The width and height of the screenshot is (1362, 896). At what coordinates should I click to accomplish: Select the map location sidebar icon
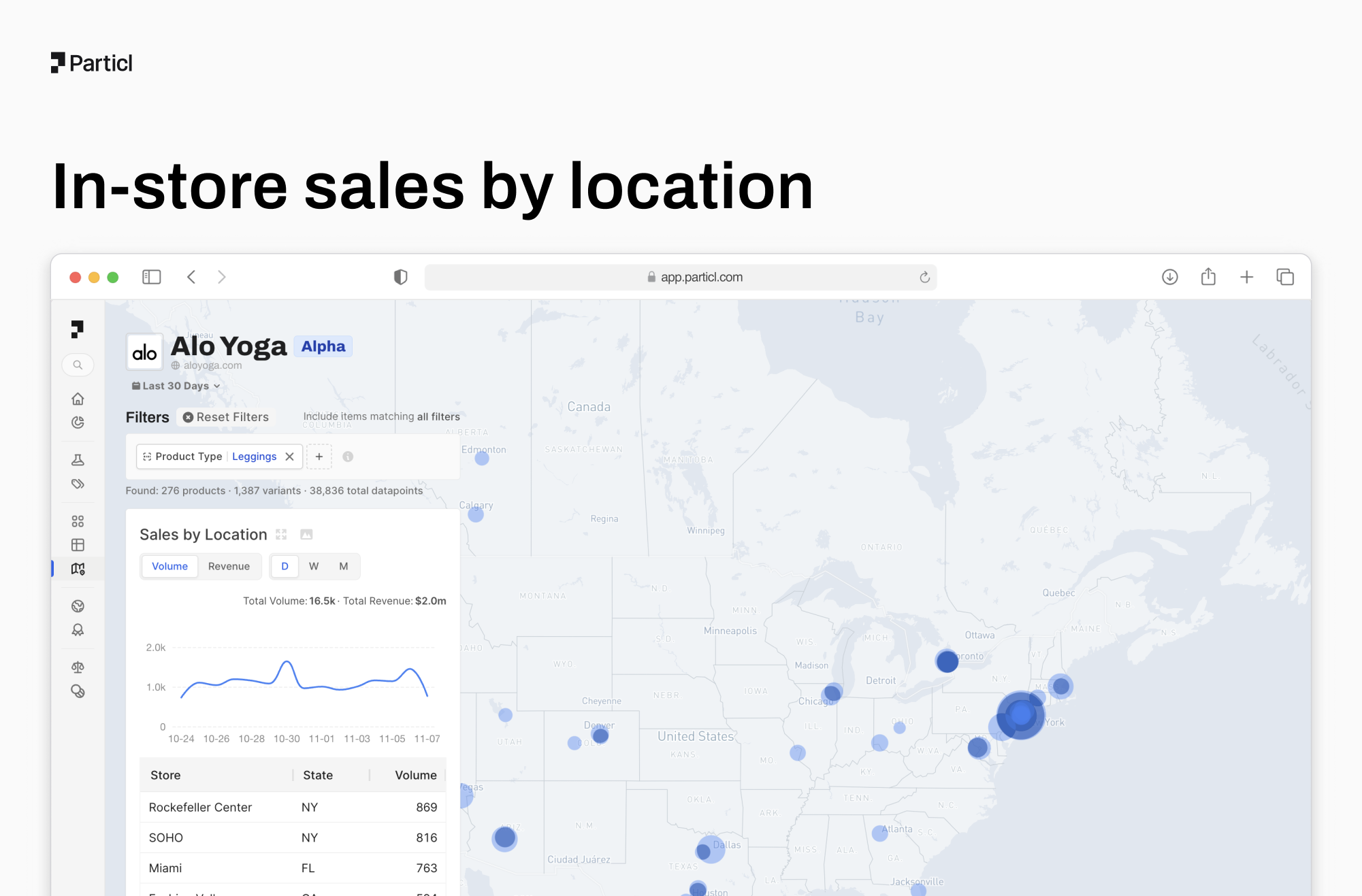[78, 569]
